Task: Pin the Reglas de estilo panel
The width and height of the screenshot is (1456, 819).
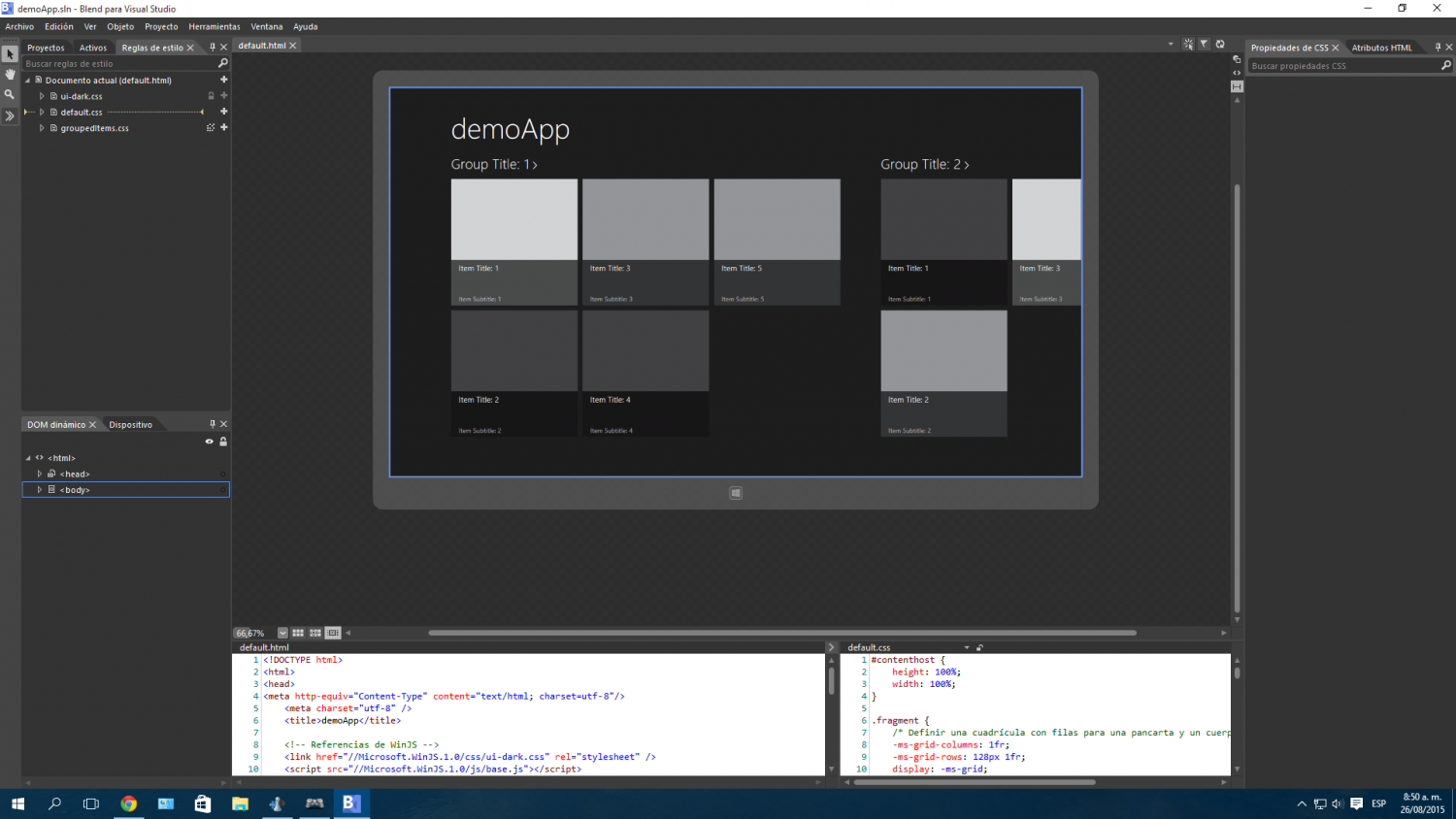Action: [213, 47]
